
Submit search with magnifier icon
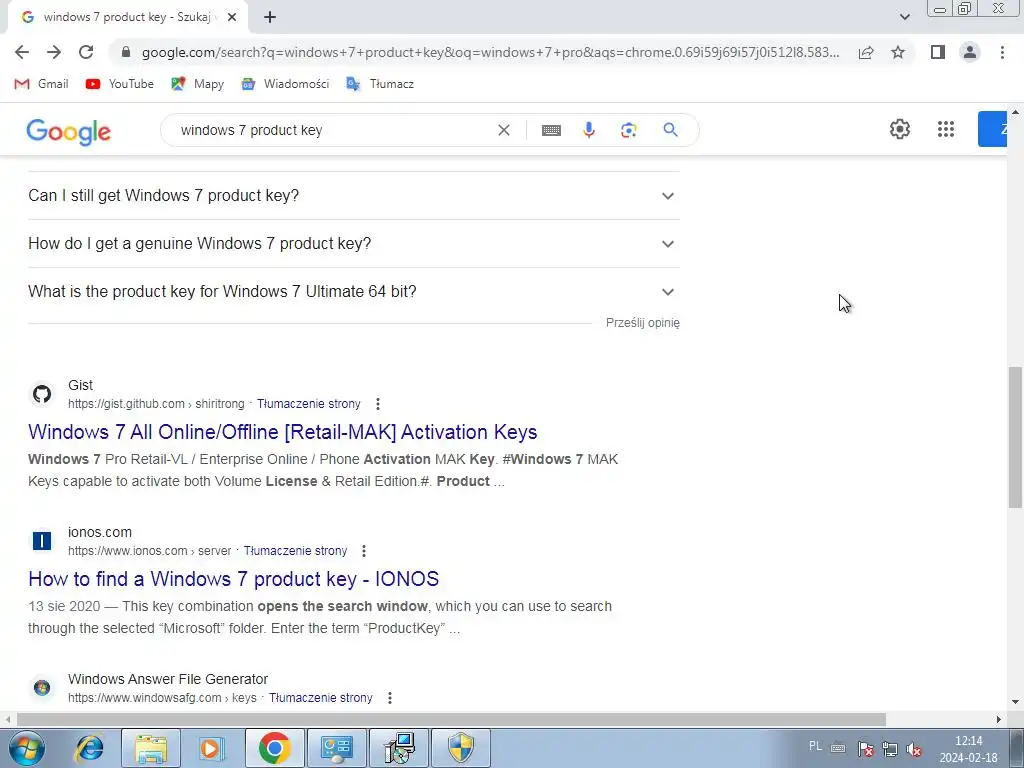tap(670, 130)
